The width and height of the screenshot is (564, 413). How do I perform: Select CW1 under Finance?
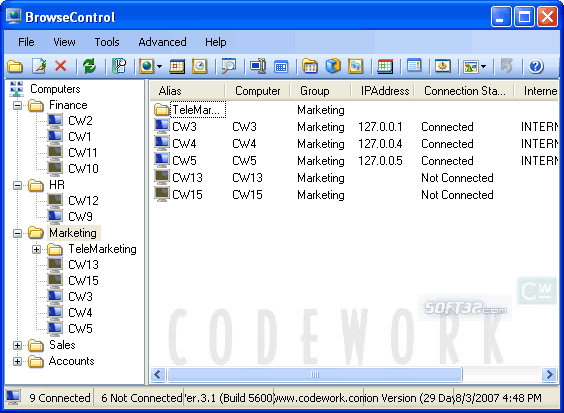tap(80, 137)
